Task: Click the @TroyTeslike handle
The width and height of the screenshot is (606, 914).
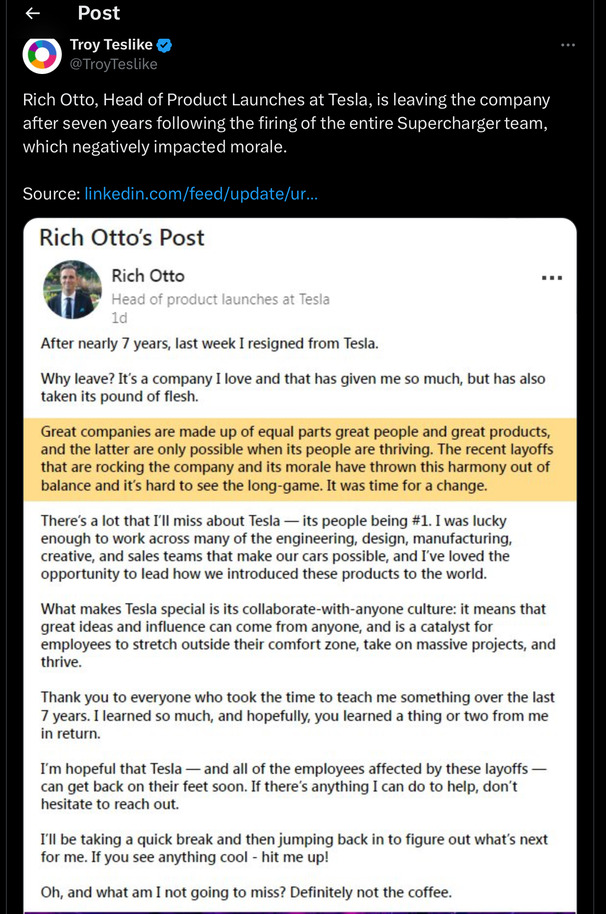Action: coord(113,64)
